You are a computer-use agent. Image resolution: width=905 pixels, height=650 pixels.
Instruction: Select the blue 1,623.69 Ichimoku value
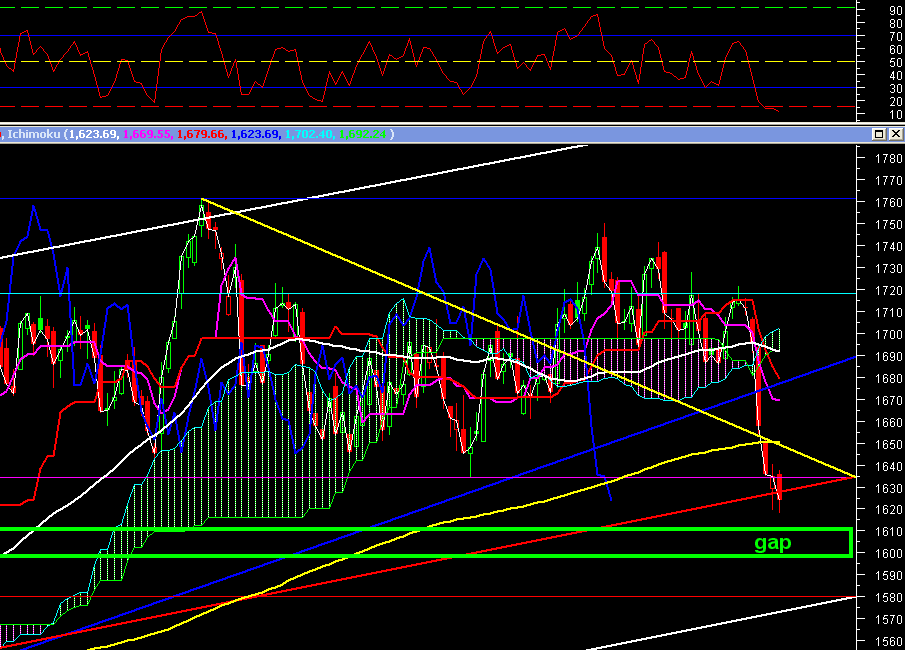[x=255, y=134]
